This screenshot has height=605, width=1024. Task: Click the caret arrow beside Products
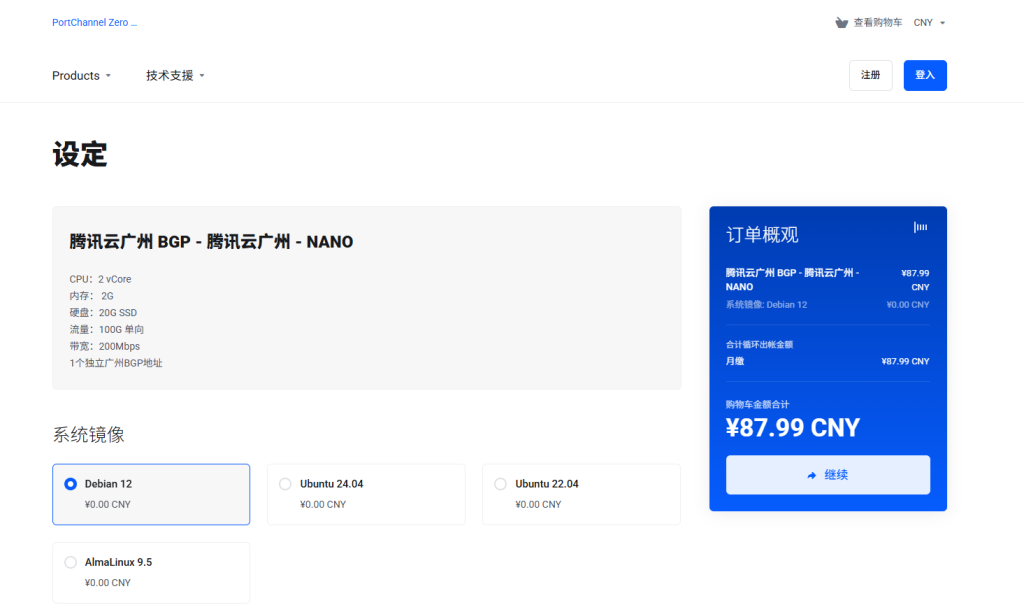point(108,76)
